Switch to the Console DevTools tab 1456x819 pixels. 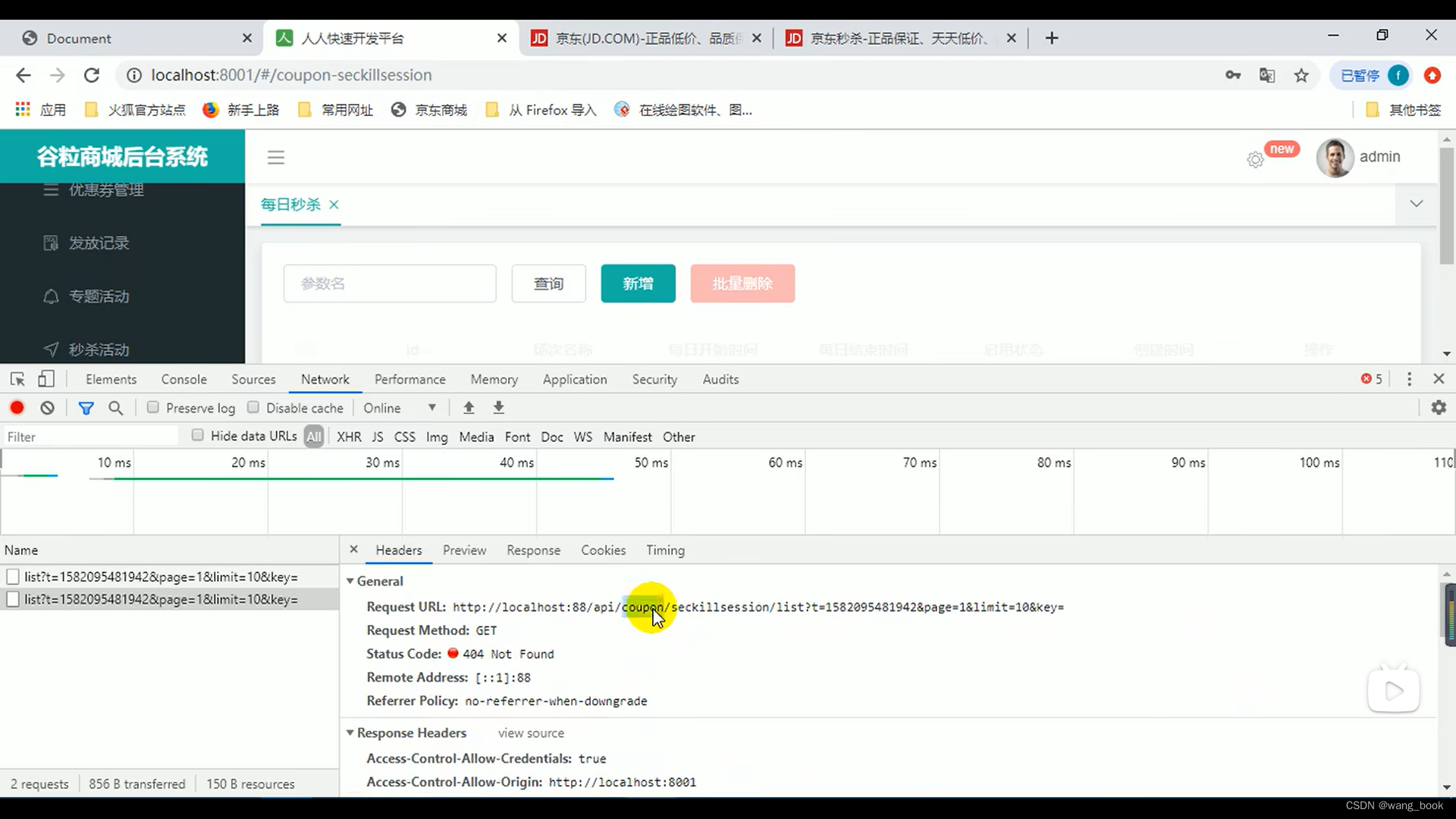click(184, 379)
